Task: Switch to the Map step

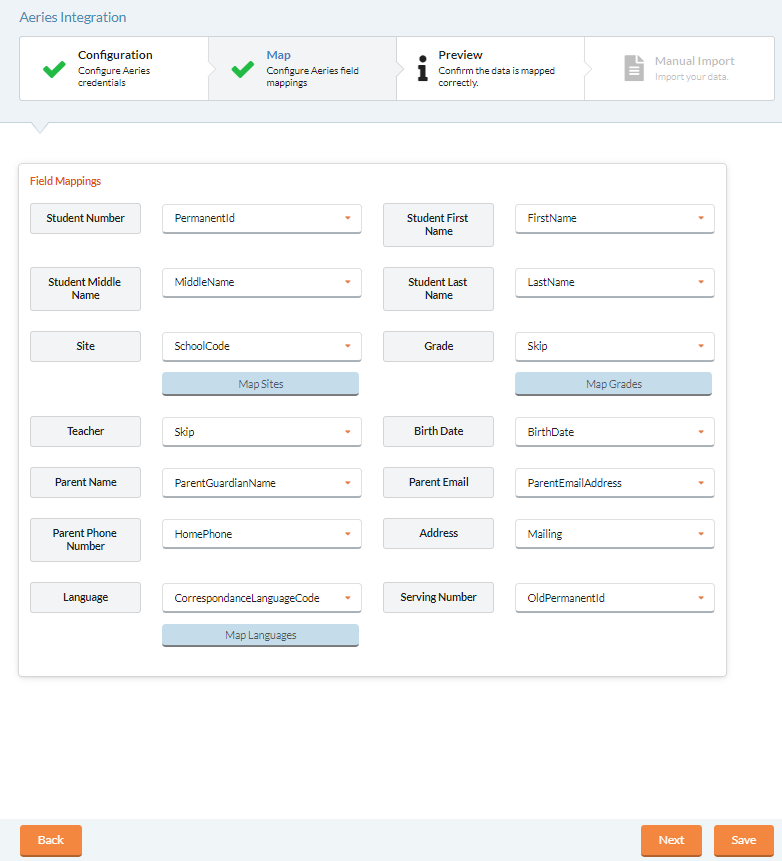Action: tap(303, 69)
